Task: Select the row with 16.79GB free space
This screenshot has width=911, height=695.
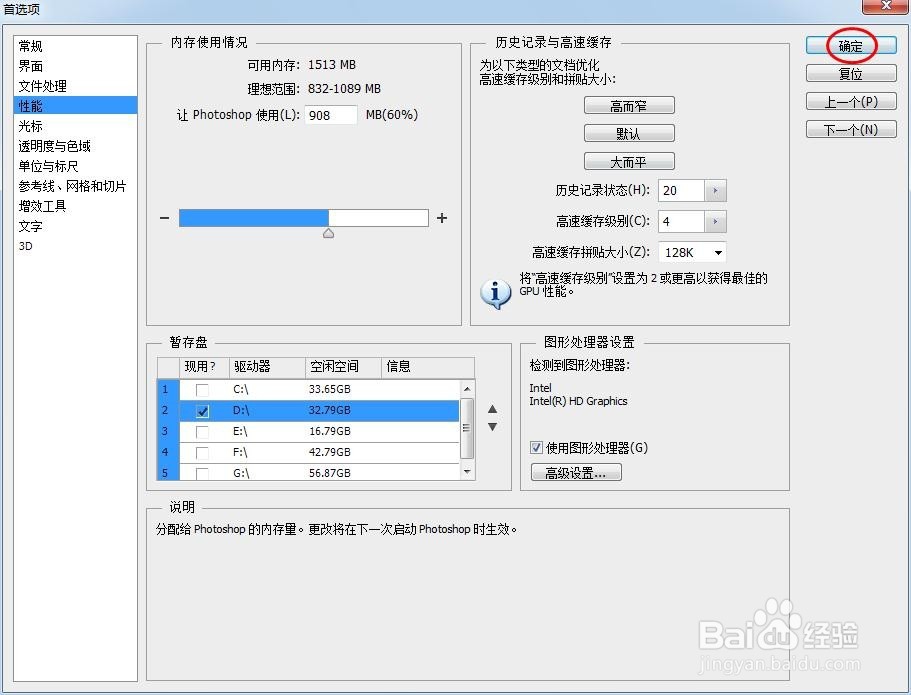Action: (x=308, y=431)
